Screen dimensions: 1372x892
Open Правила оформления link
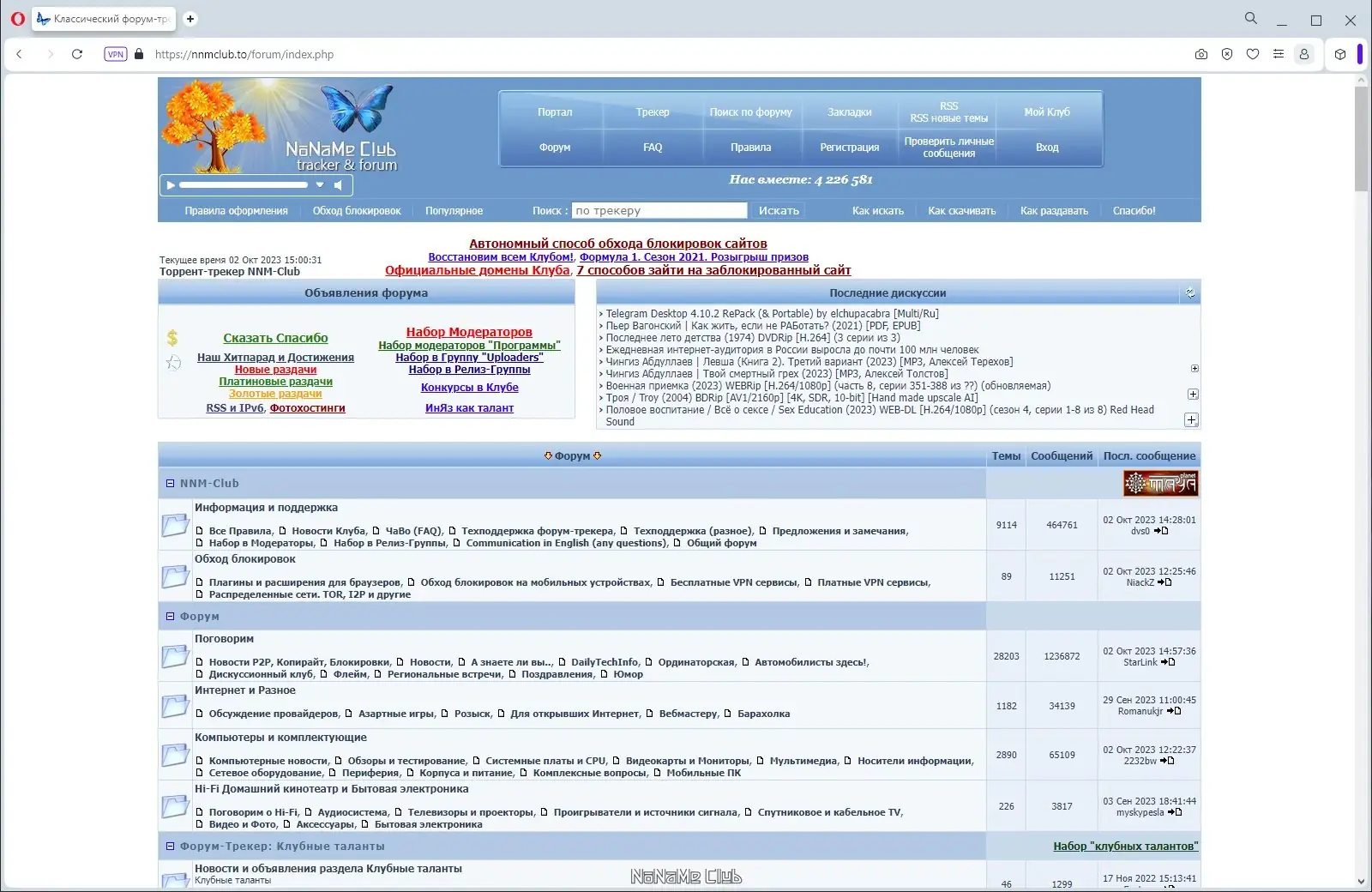click(237, 211)
